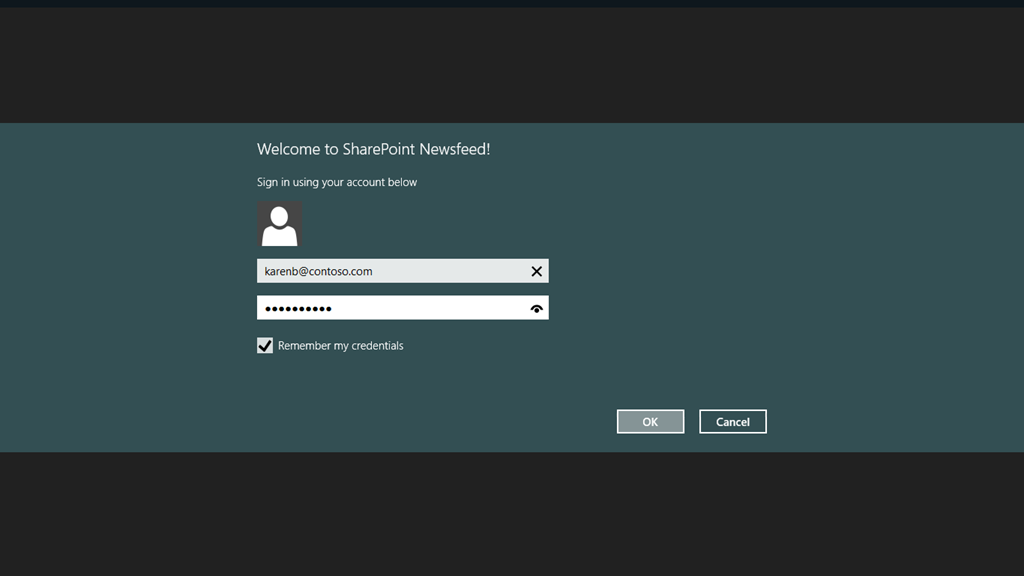Click the "Welcome to SharePoint Newsfeed!" heading
This screenshot has height=576, width=1024.
[373, 150]
